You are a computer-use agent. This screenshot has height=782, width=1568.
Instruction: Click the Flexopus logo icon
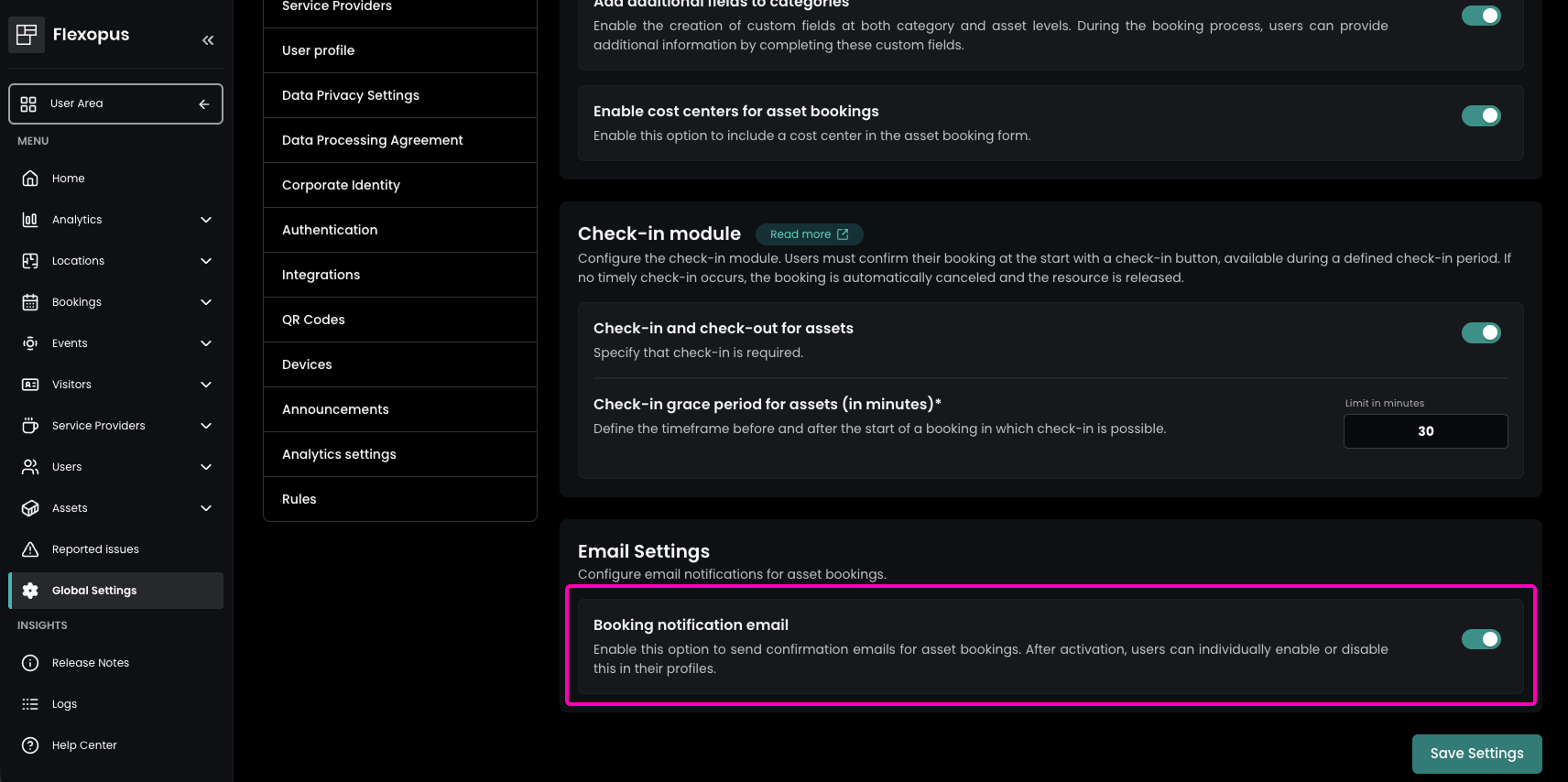27,35
